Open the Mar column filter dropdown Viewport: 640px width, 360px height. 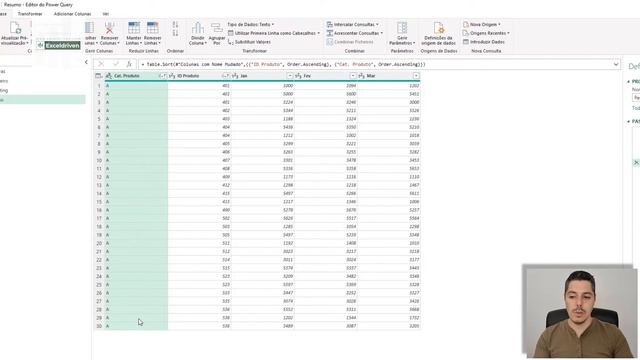pos(416,76)
